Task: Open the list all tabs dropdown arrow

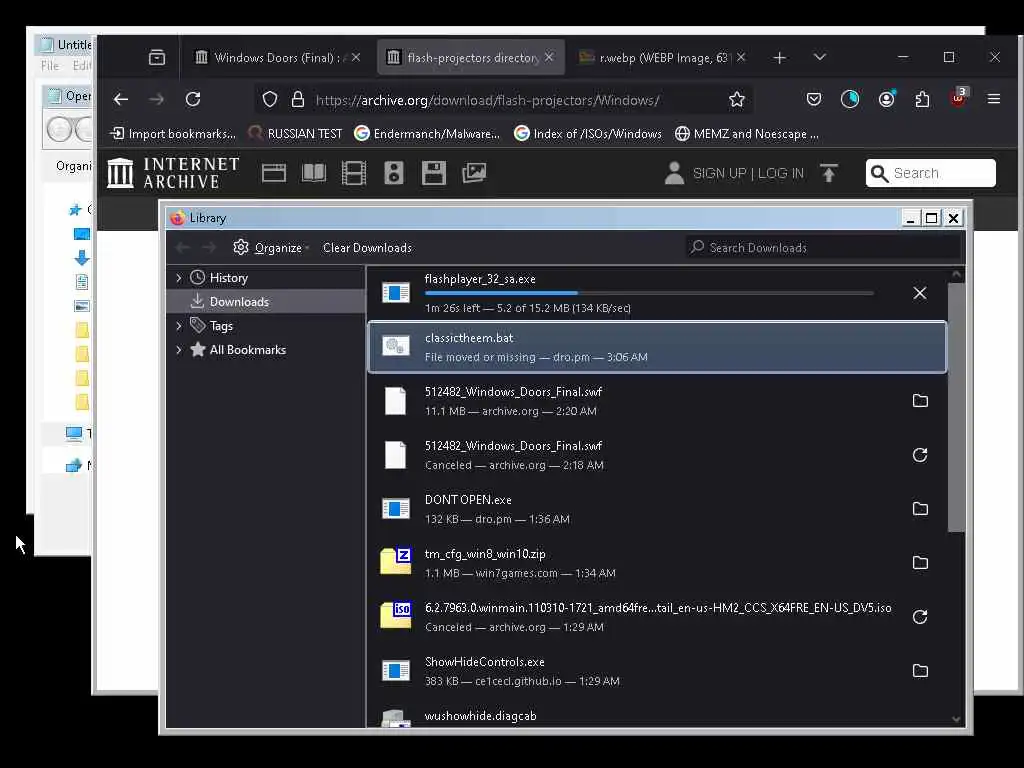Action: [820, 57]
